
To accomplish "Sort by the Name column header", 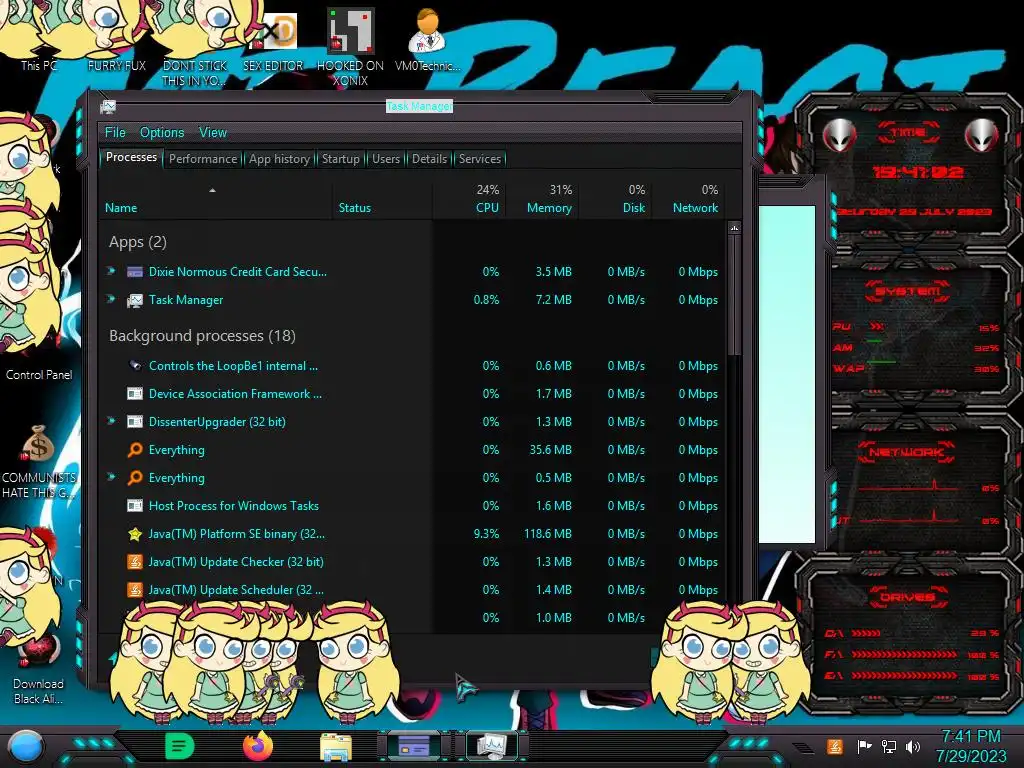I will (215, 199).
